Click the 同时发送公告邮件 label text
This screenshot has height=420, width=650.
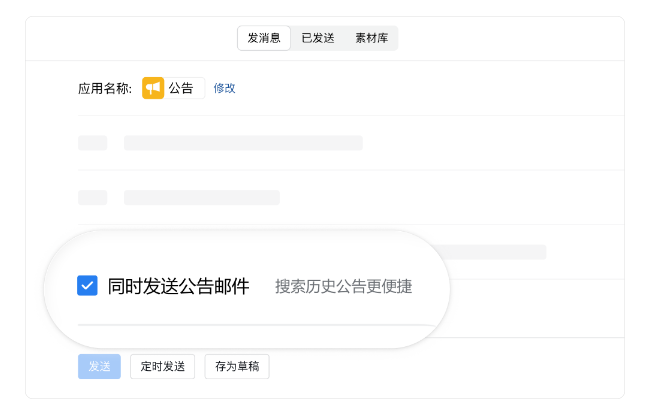click(x=178, y=286)
